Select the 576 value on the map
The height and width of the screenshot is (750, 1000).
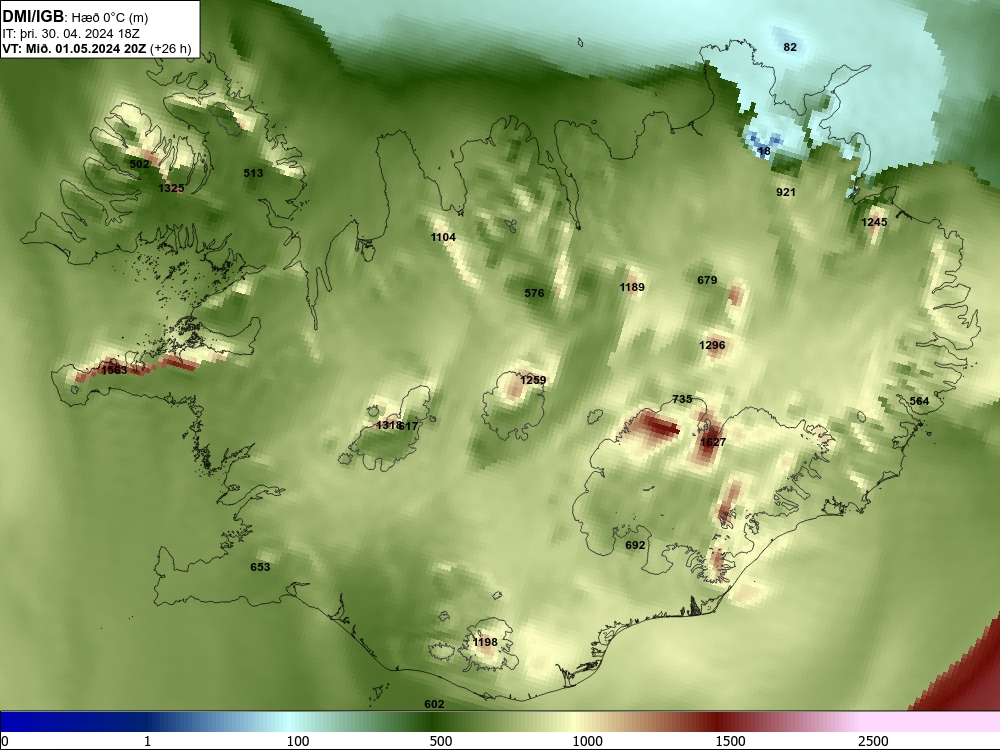click(534, 293)
